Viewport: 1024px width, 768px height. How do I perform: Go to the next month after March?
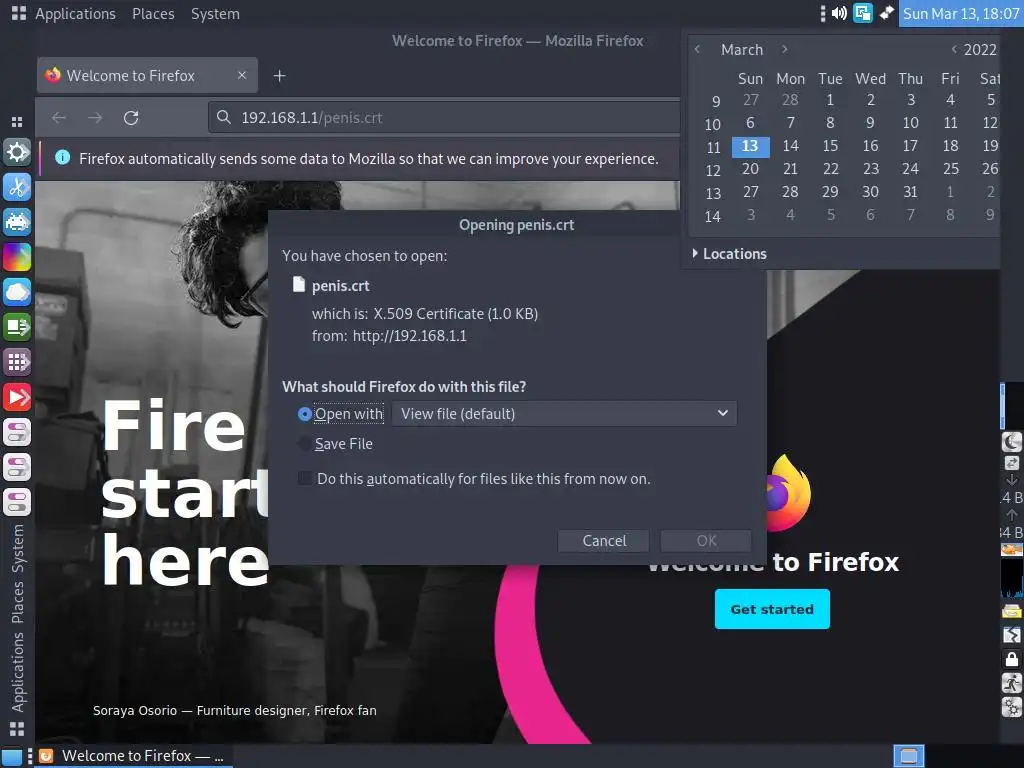tap(784, 49)
